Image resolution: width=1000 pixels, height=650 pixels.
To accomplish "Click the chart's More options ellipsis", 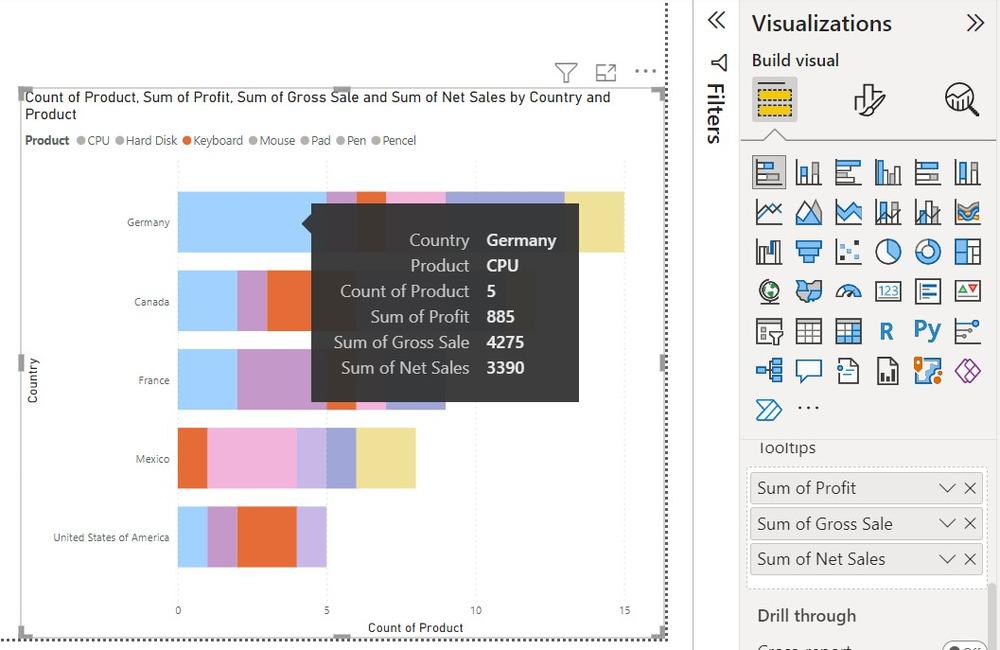I will tap(646, 72).
